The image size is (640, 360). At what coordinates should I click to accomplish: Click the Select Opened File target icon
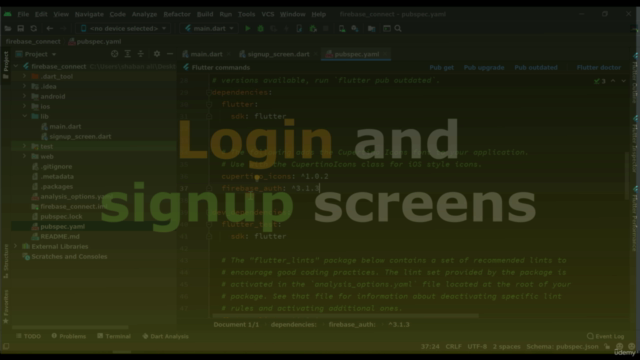115,54
